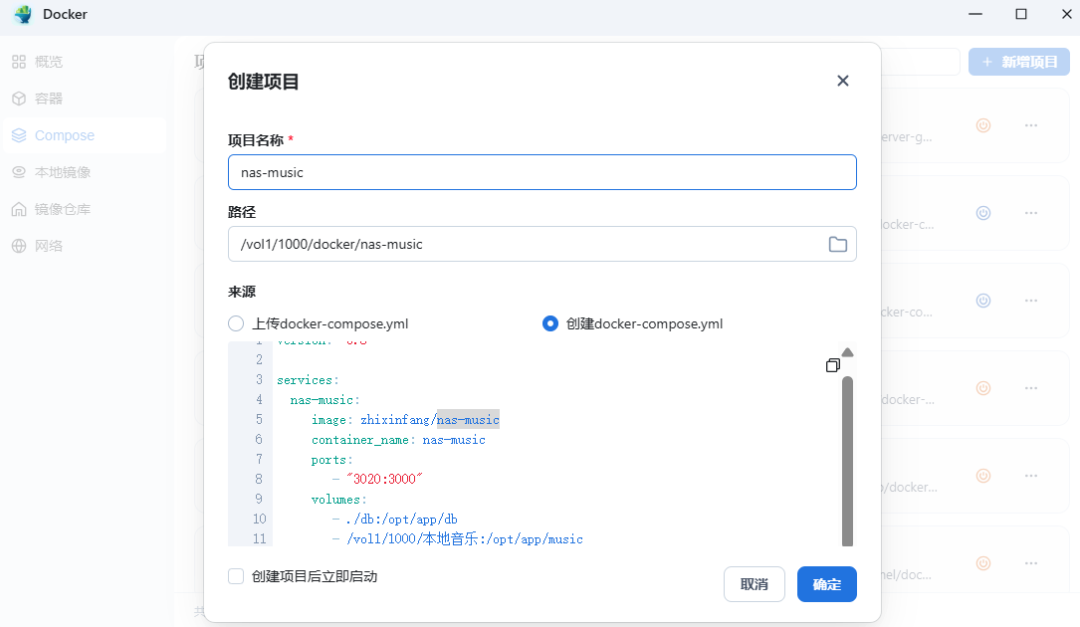This screenshot has width=1080, height=627.
Task: Click the container cube icon in sidebar
Action: 19,99
